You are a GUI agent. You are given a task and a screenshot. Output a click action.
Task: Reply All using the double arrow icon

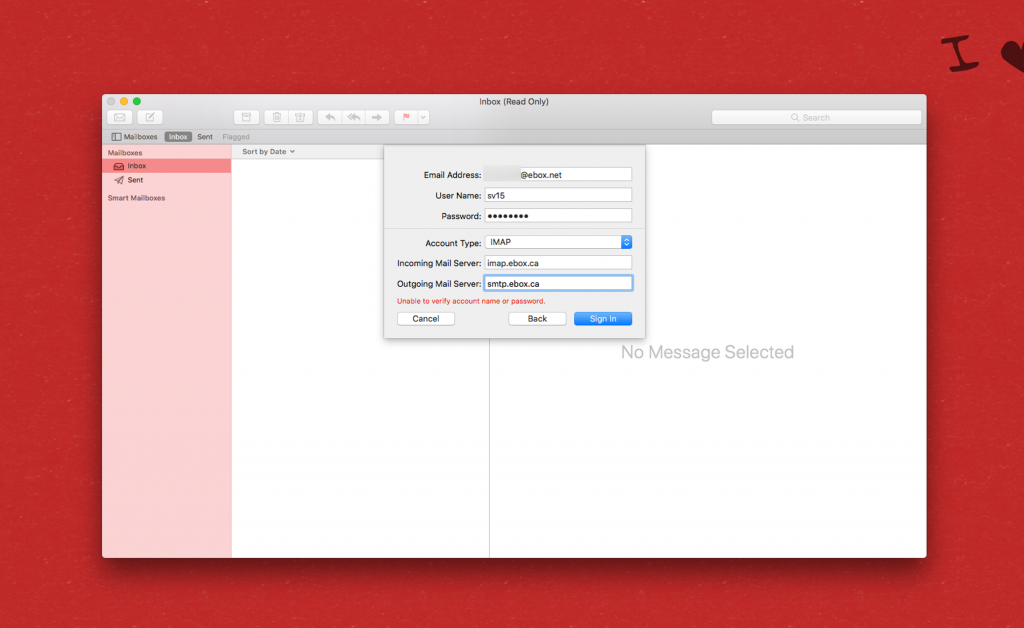354,118
